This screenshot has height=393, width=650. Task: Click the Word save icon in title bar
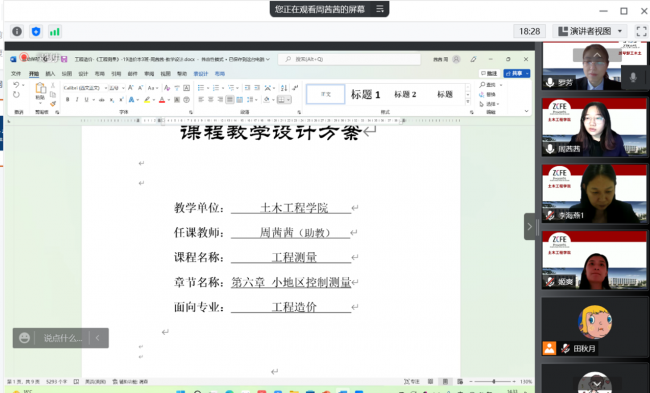click(x=64, y=59)
